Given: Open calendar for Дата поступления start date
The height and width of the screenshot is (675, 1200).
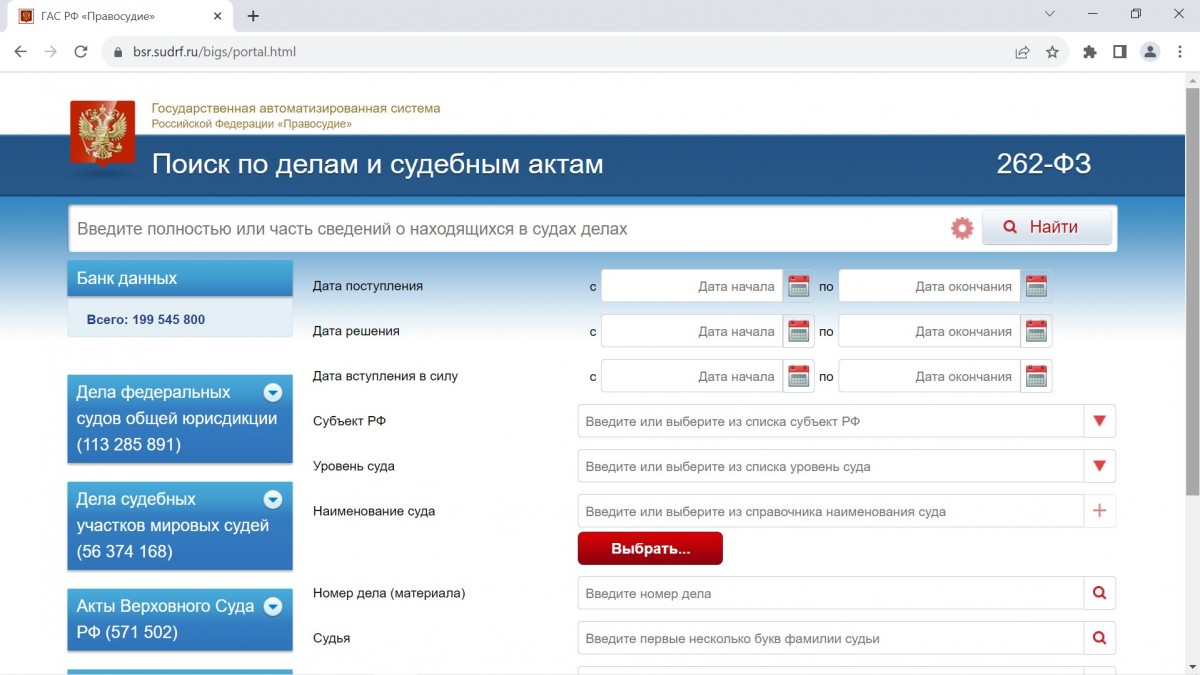Looking at the screenshot, I should (798, 286).
